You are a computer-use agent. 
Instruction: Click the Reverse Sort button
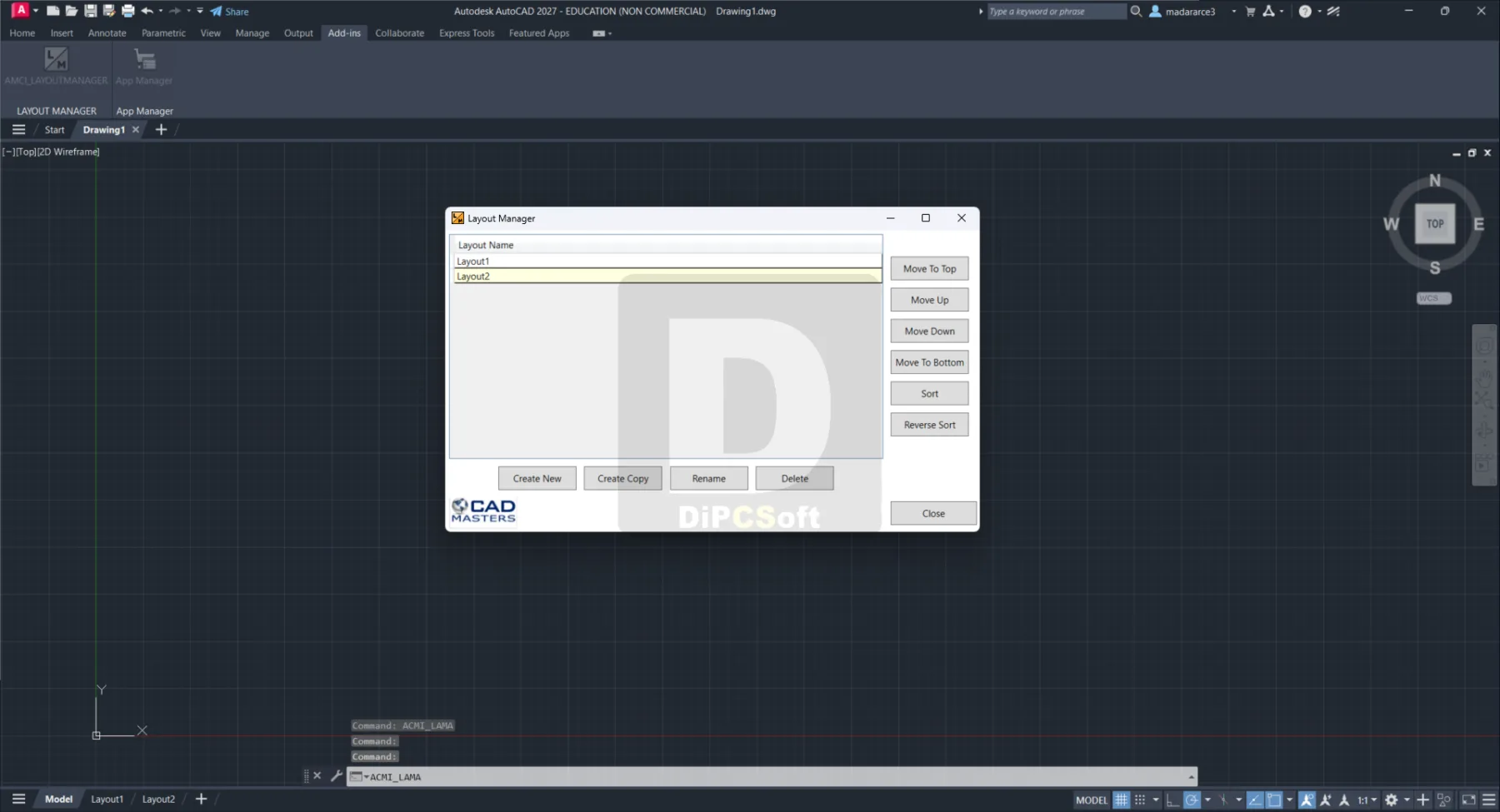[x=929, y=425]
